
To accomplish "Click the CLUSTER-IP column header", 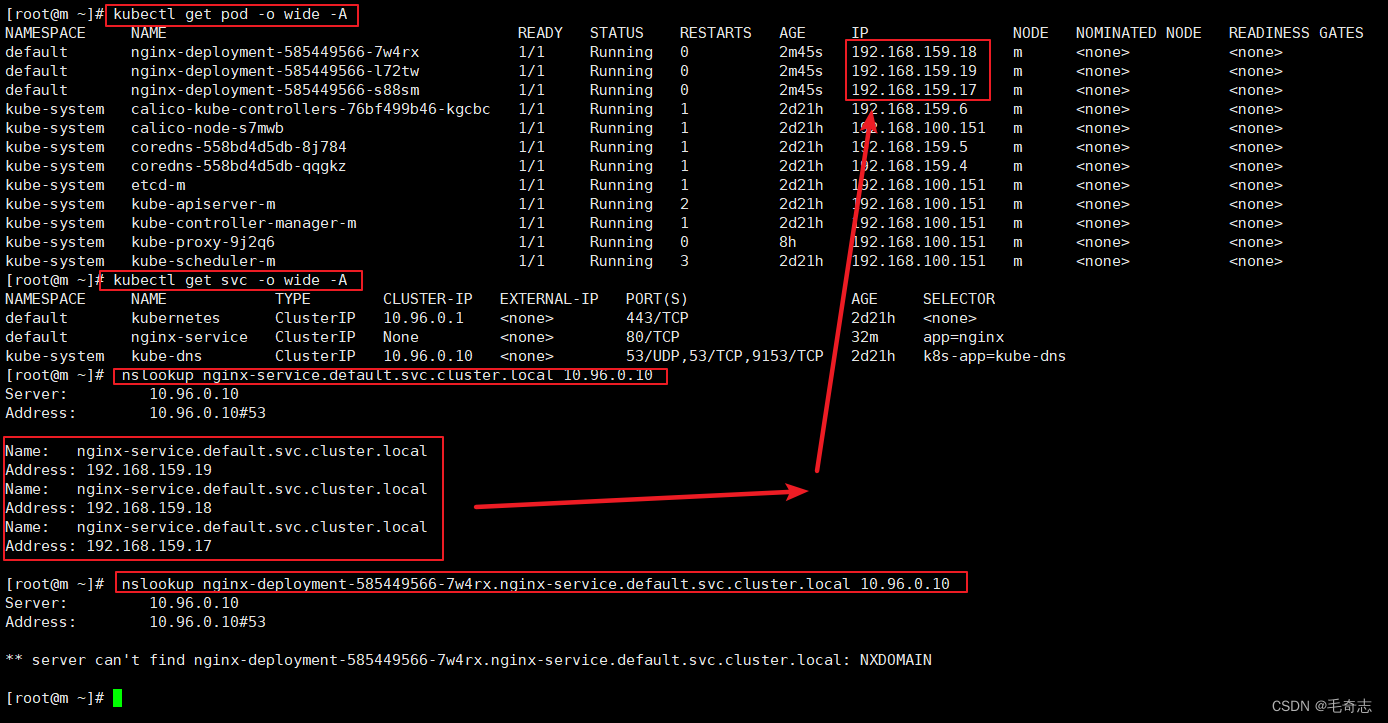I will (428, 299).
